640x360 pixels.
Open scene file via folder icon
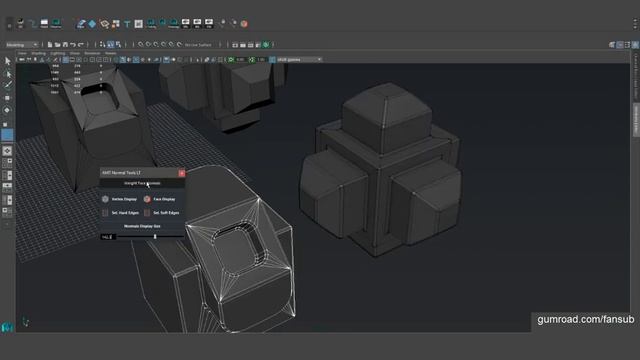(x=58, y=45)
